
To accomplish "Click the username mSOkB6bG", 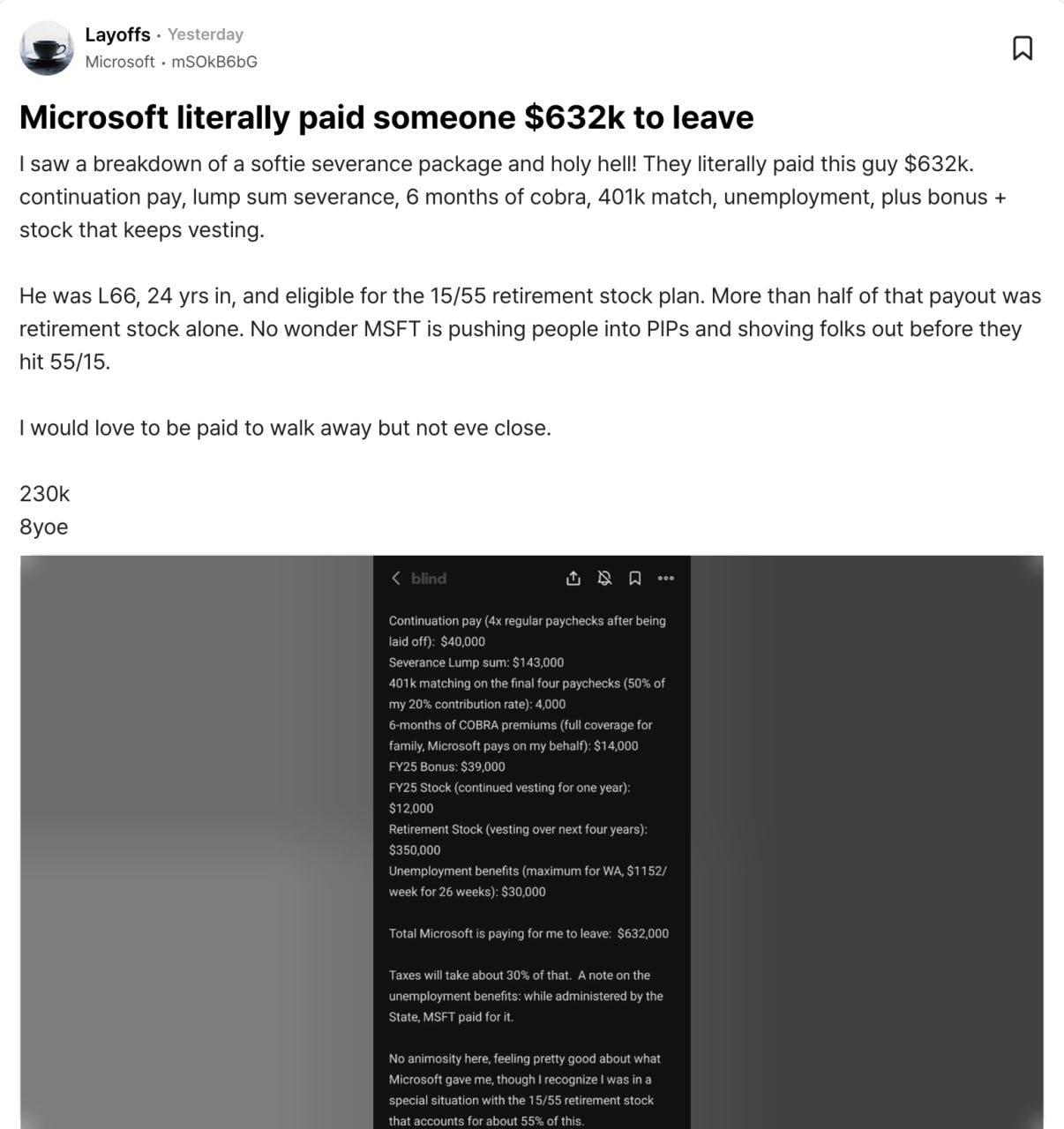I will (x=214, y=62).
